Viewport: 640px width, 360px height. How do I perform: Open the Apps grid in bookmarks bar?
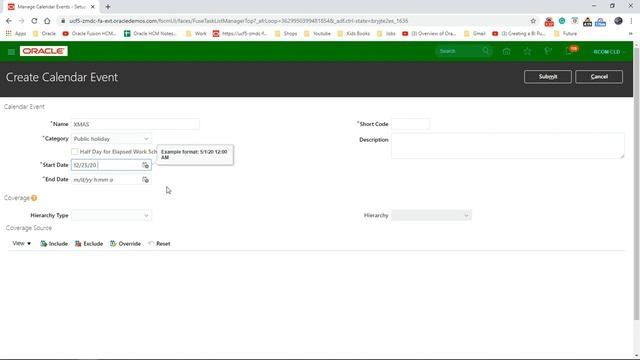[x=15, y=33]
